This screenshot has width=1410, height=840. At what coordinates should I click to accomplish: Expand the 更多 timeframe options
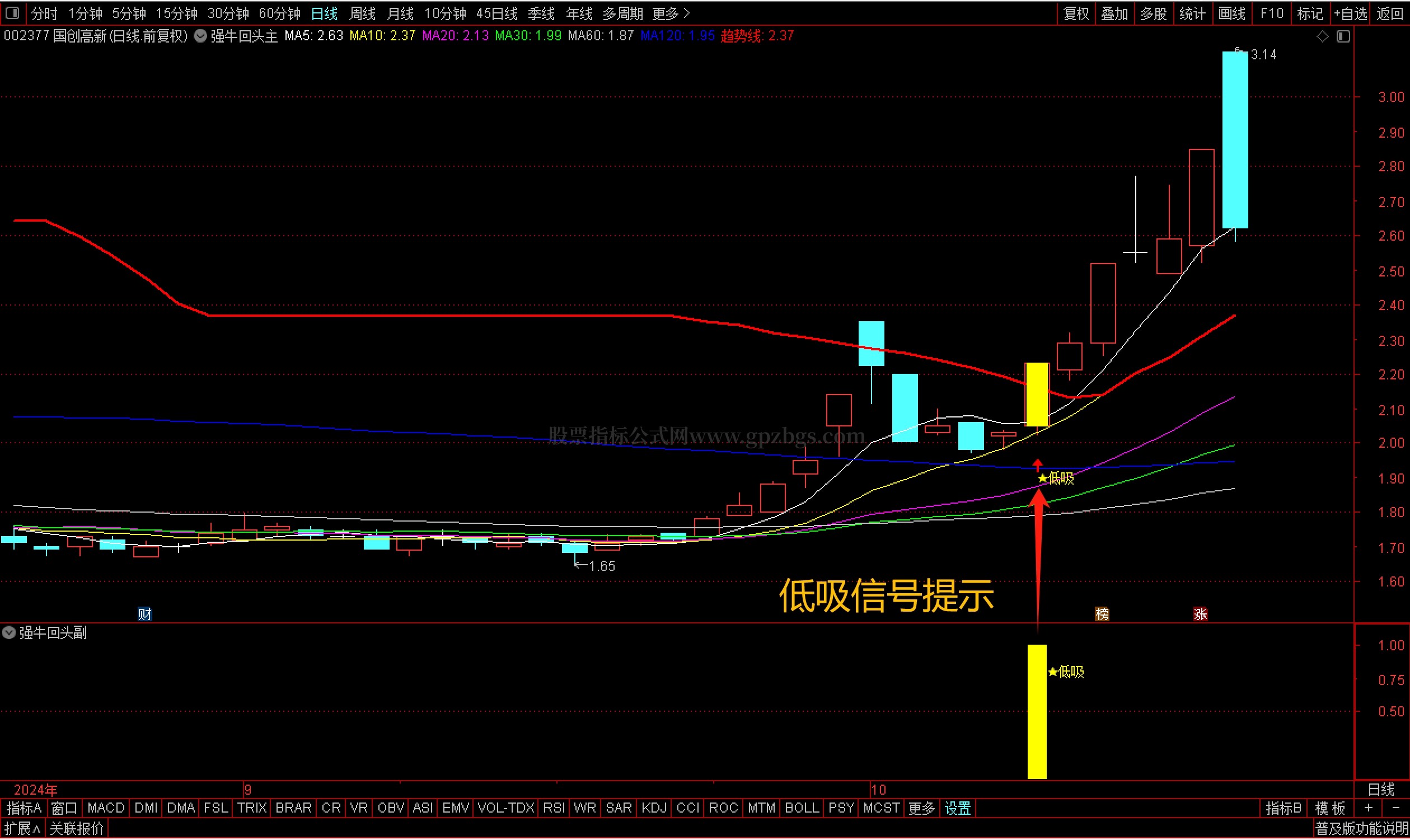pos(671,13)
